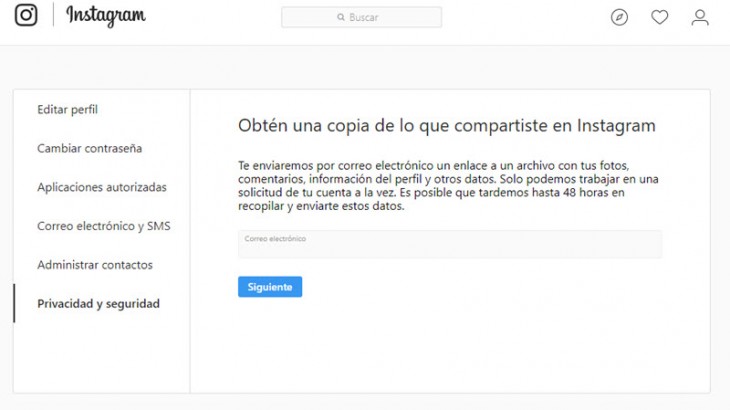Click the heading Obtén una copia de lo que compartiste
730x410 pixels.
point(446,126)
